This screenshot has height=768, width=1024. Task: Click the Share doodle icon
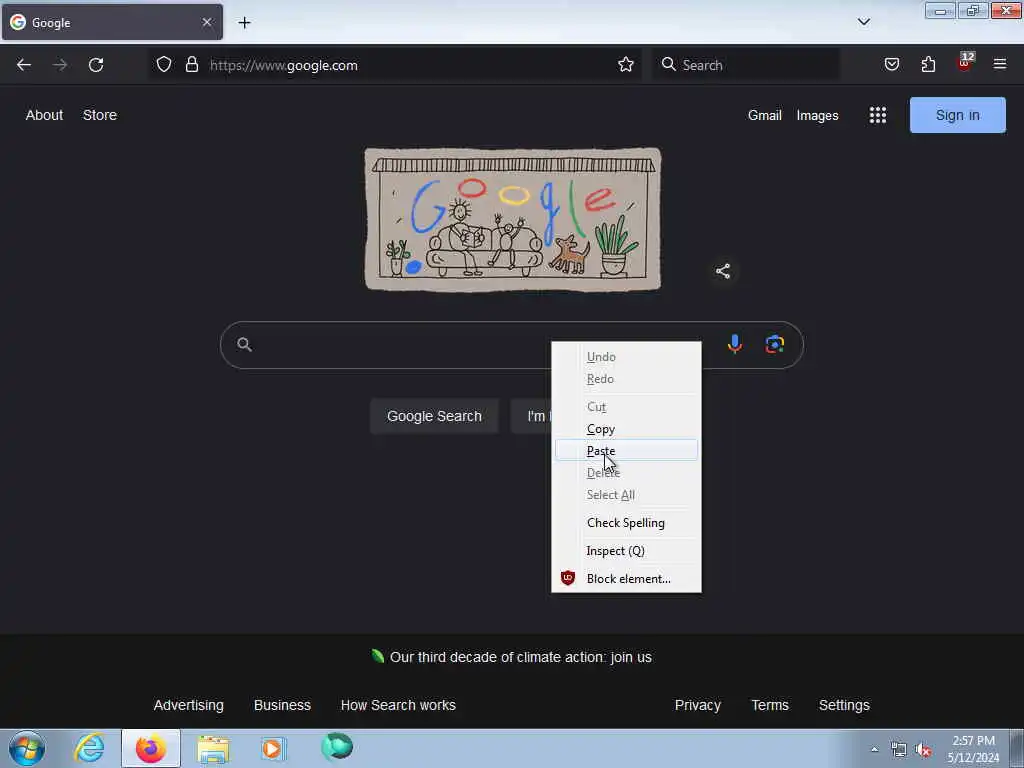point(722,271)
